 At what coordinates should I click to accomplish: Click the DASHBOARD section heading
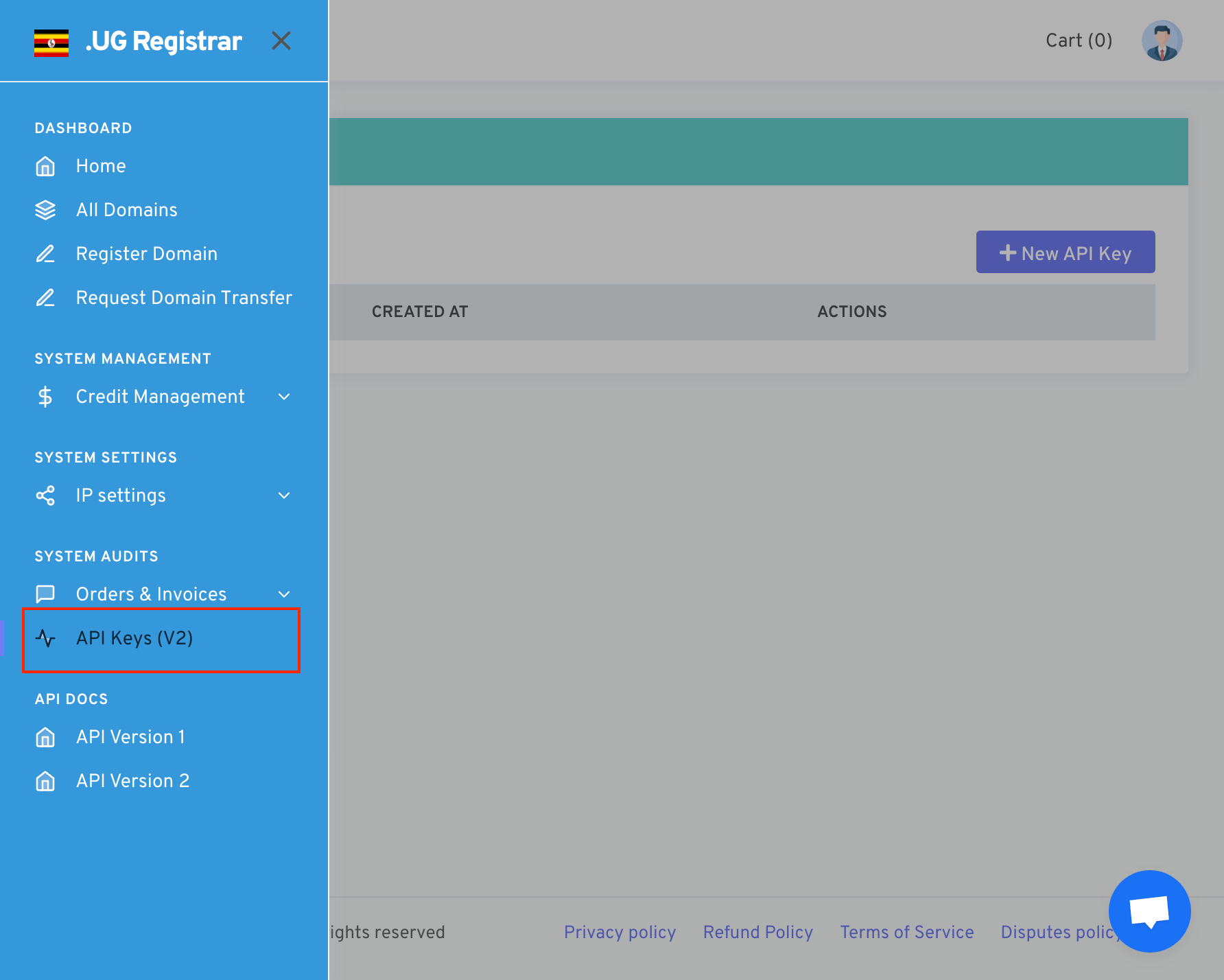pos(83,128)
